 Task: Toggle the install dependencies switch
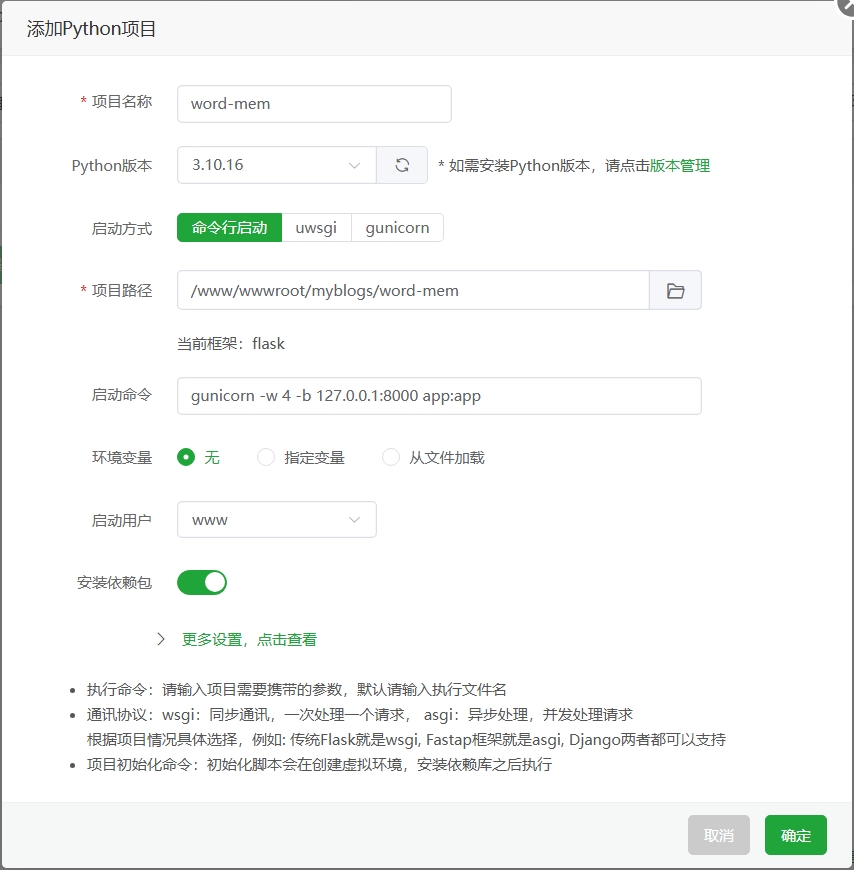coord(202,582)
